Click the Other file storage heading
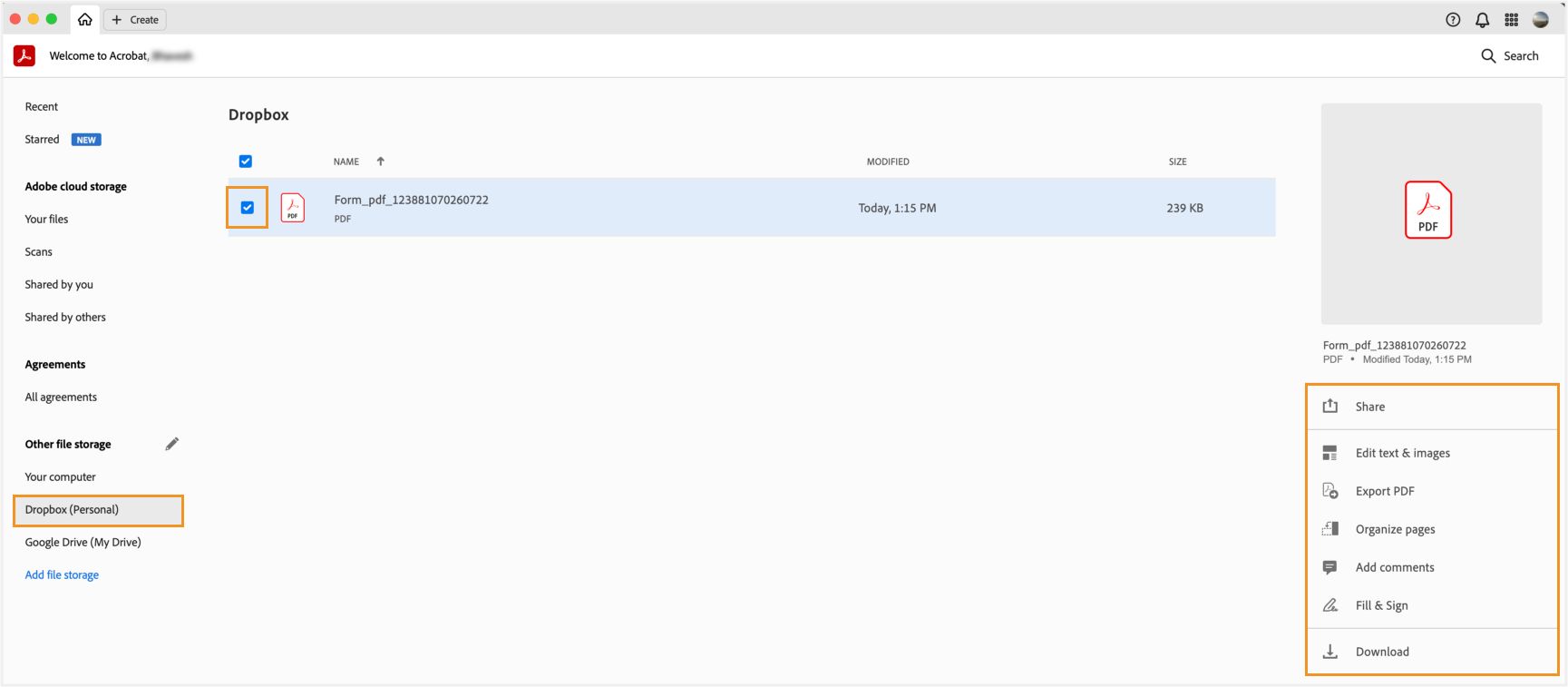Screen dimensions: 1568x687 coord(68,444)
